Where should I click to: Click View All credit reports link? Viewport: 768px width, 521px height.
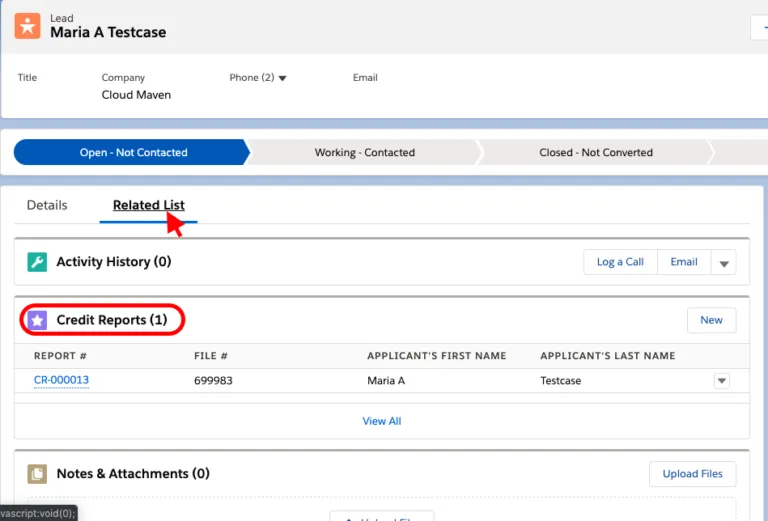tap(382, 421)
